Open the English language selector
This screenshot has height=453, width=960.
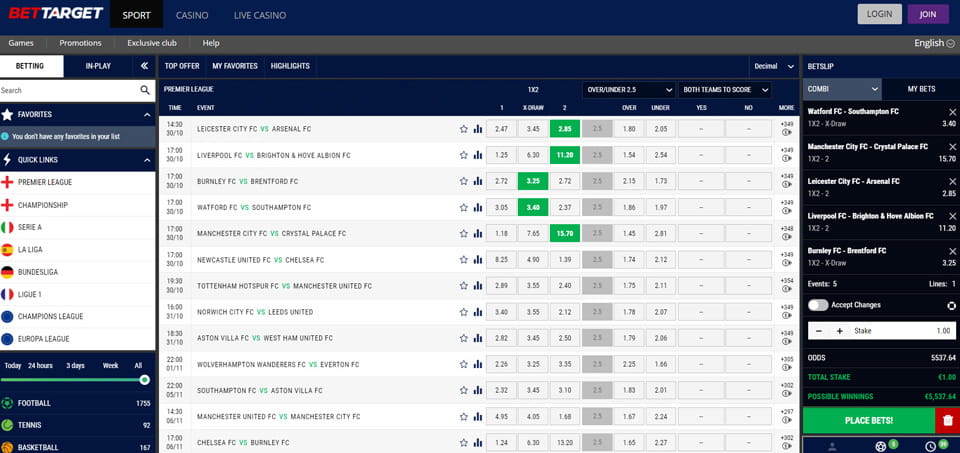[934, 43]
